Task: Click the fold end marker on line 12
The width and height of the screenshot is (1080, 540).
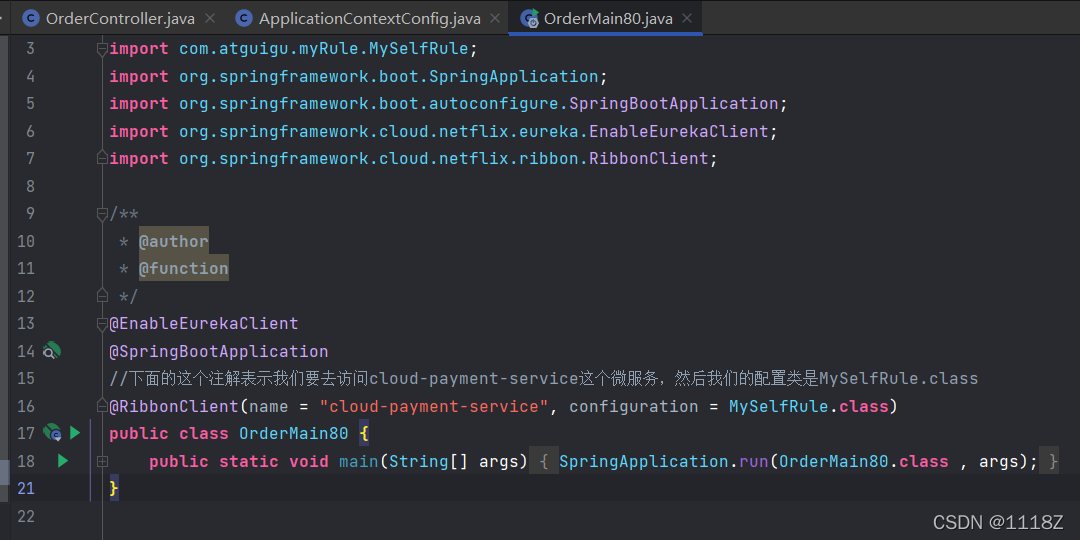Action: coord(102,296)
